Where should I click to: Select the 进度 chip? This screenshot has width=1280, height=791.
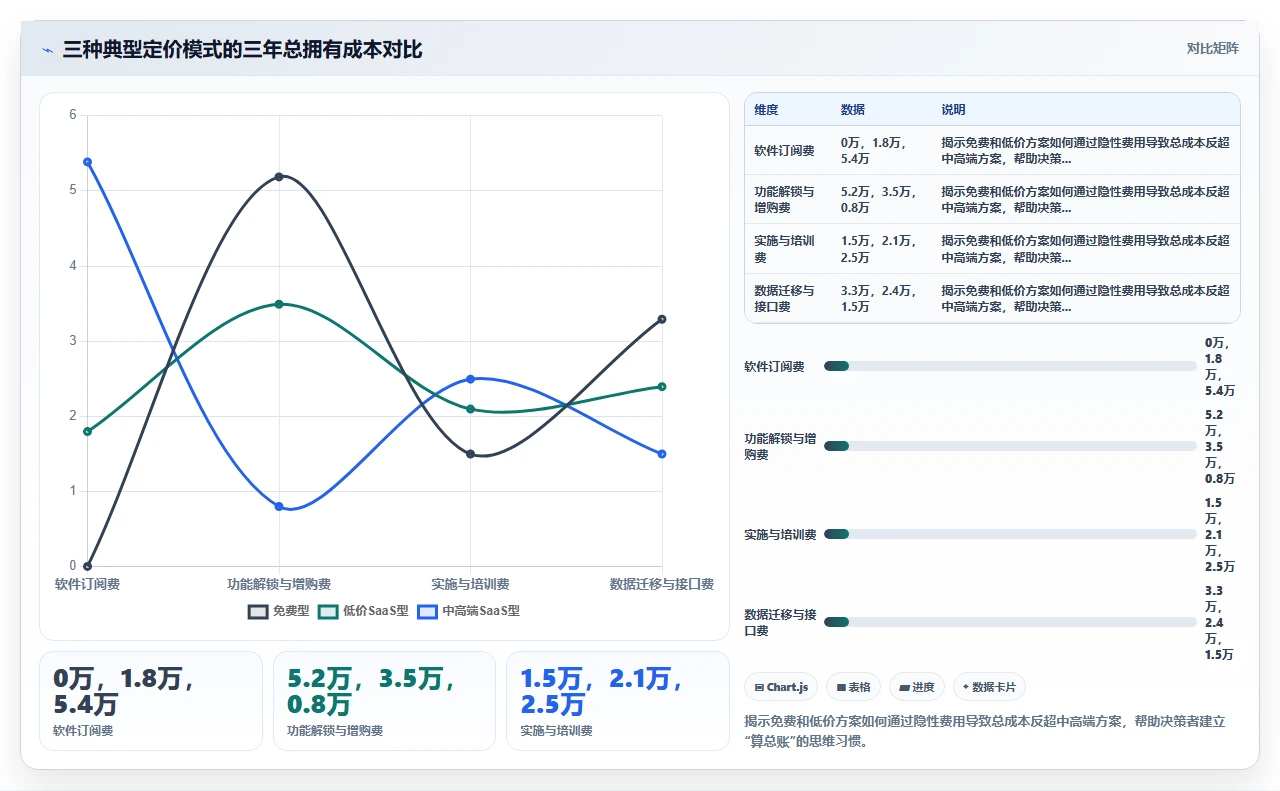coord(916,687)
